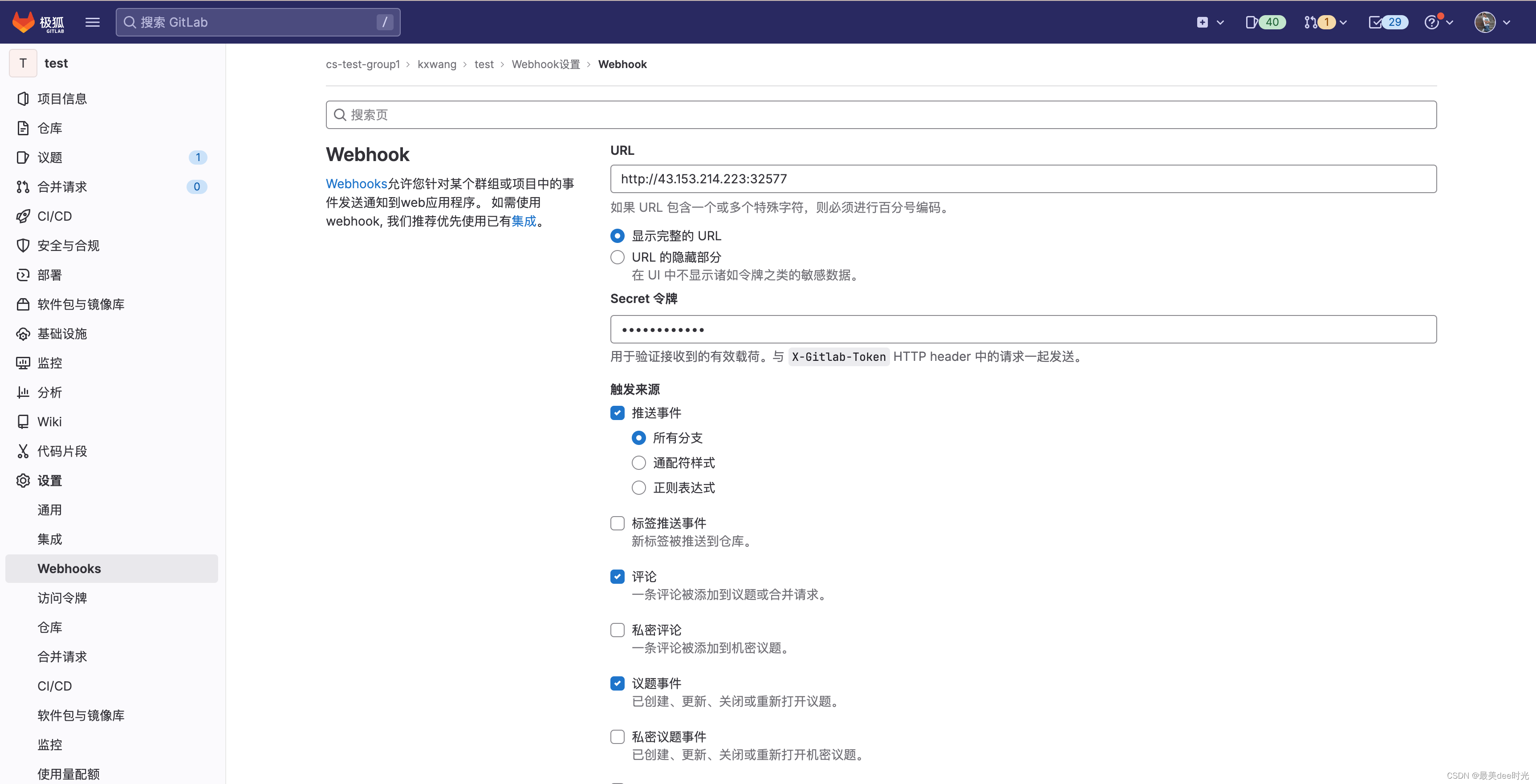Image resolution: width=1536 pixels, height=784 pixels.
Task: Select the 显示完整的 URL radio button
Action: [617, 236]
